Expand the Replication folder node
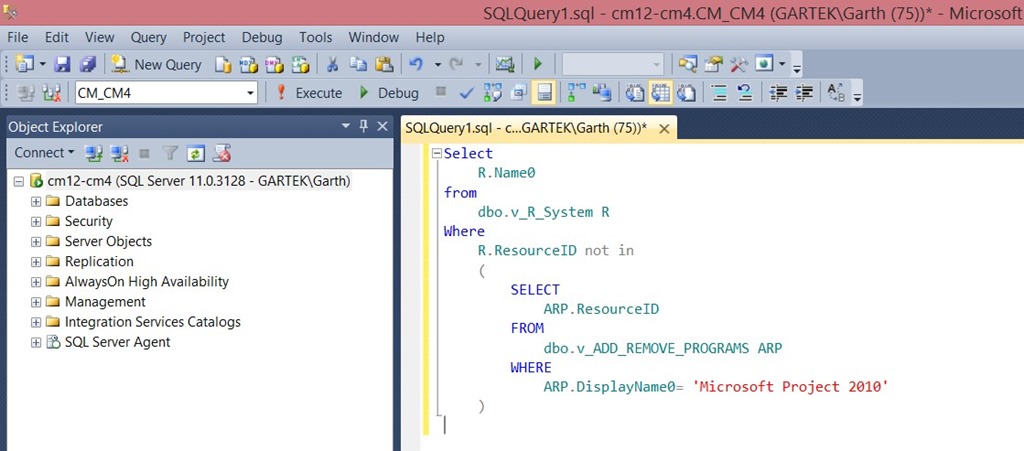The height and width of the screenshot is (451, 1024). tap(36, 262)
